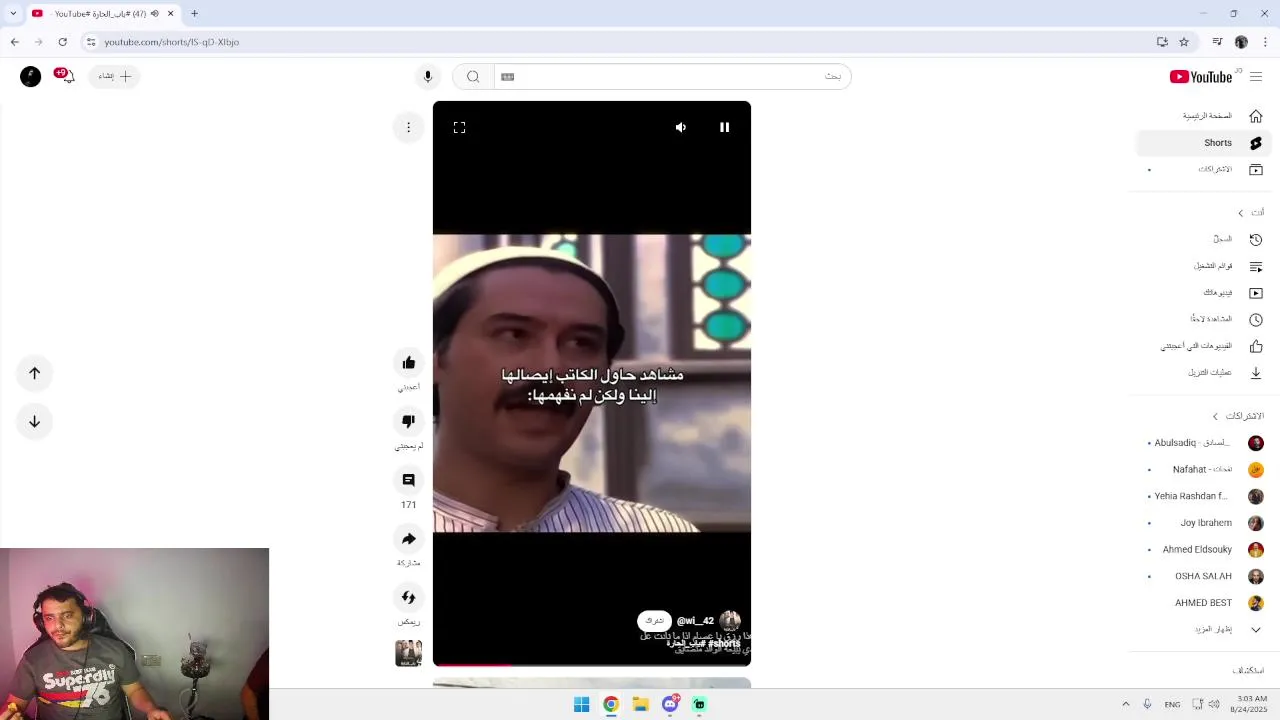Click the address bar URL youtube.com/shorts
The width and height of the screenshot is (1280, 720).
(172, 42)
